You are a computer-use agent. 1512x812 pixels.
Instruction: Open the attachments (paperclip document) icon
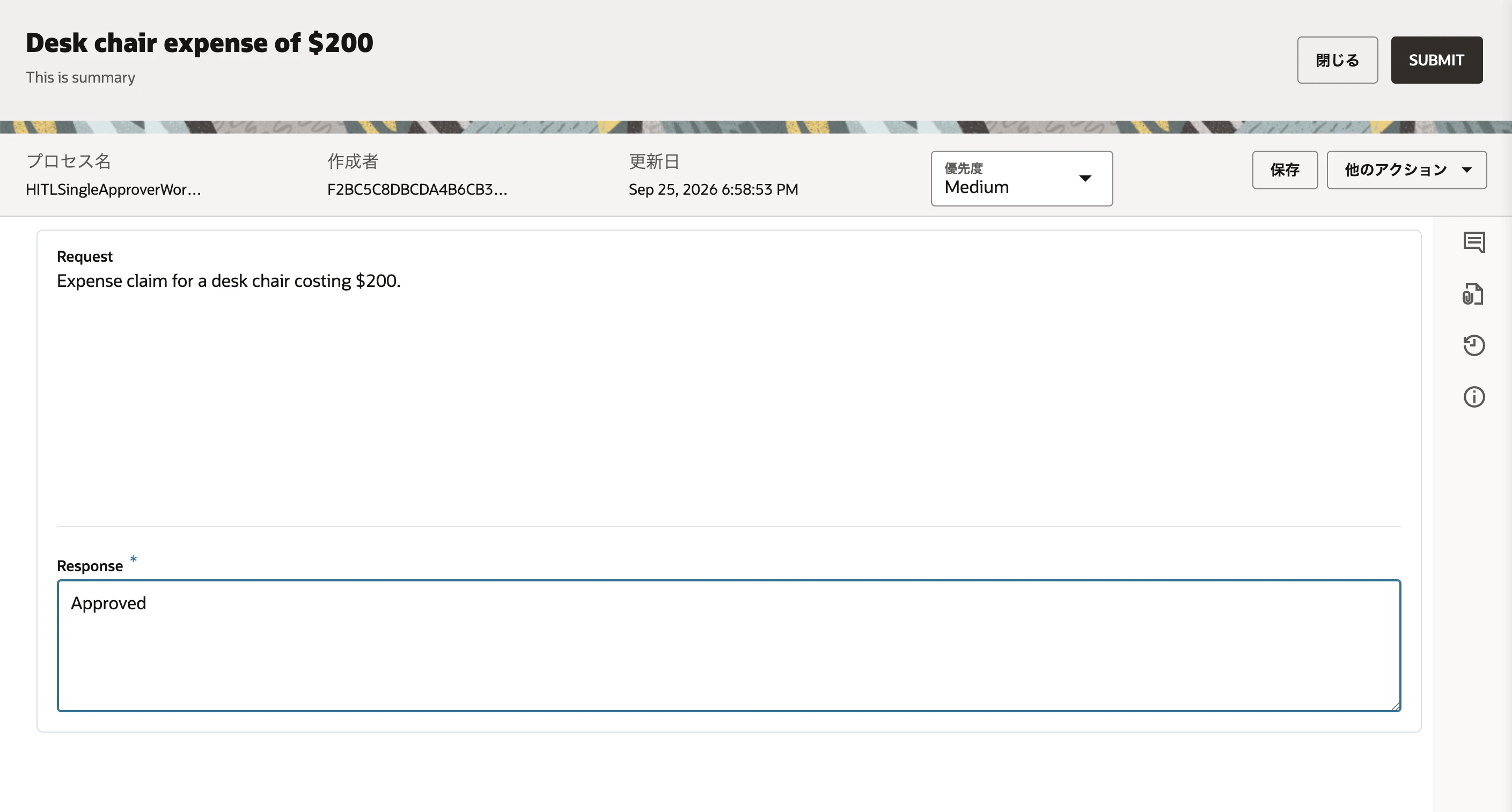1473,294
